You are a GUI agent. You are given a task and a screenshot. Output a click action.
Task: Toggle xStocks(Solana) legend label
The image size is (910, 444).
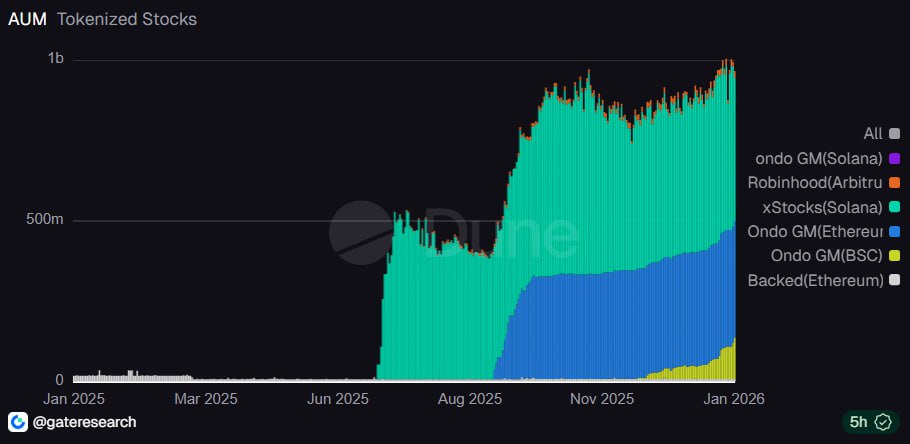click(822, 207)
